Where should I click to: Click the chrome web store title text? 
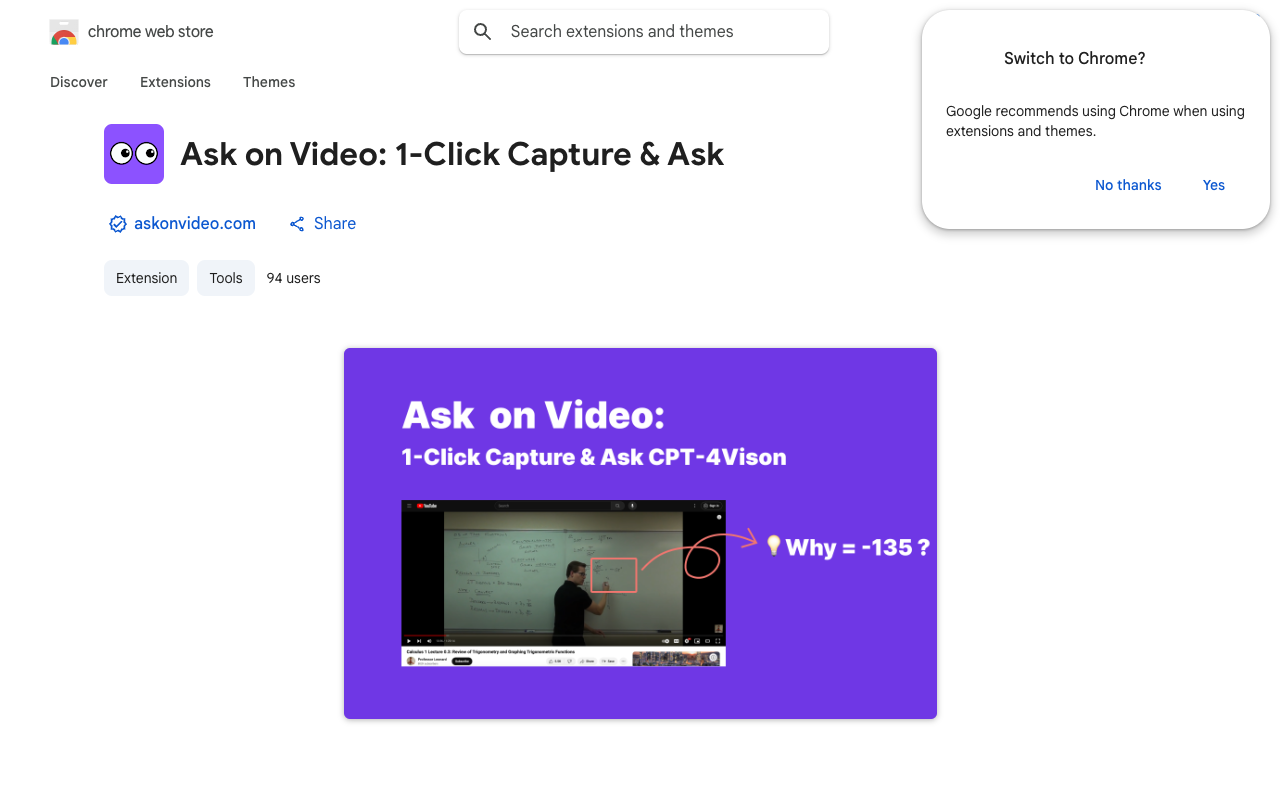point(151,32)
